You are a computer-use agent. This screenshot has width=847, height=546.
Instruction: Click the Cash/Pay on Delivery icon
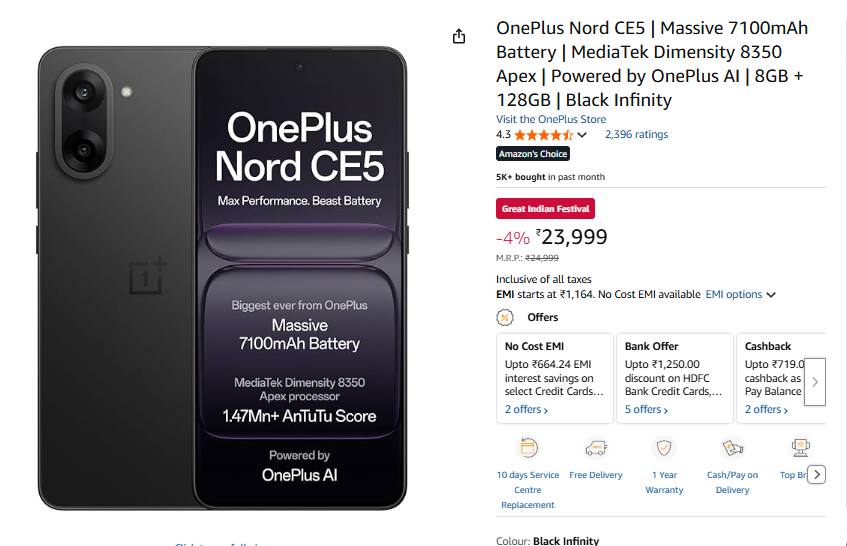click(x=732, y=447)
